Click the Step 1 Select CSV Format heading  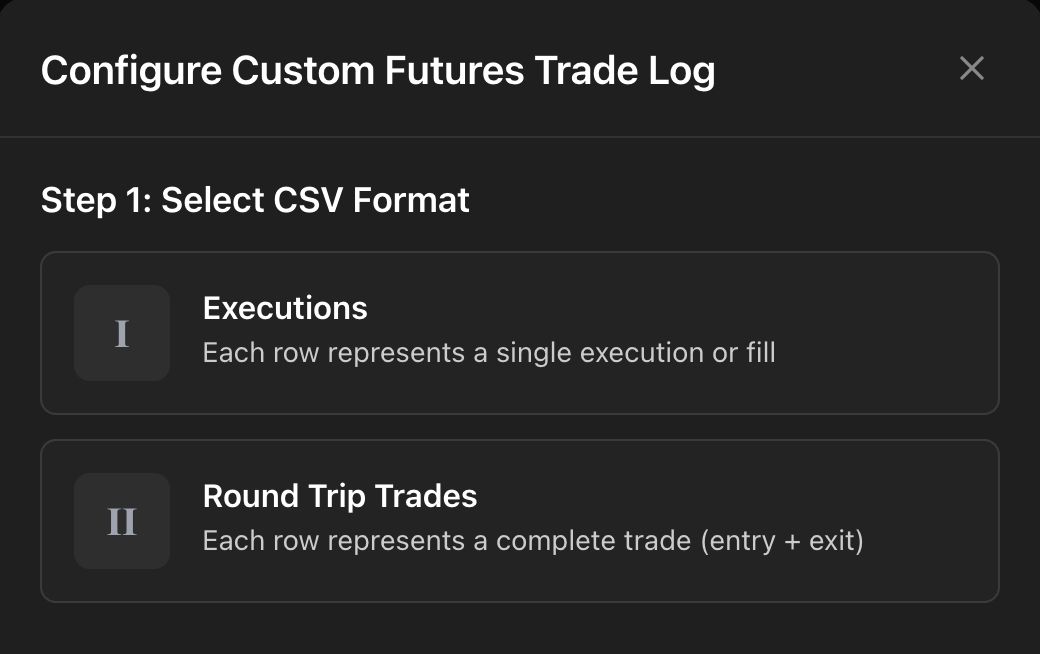tap(254, 200)
